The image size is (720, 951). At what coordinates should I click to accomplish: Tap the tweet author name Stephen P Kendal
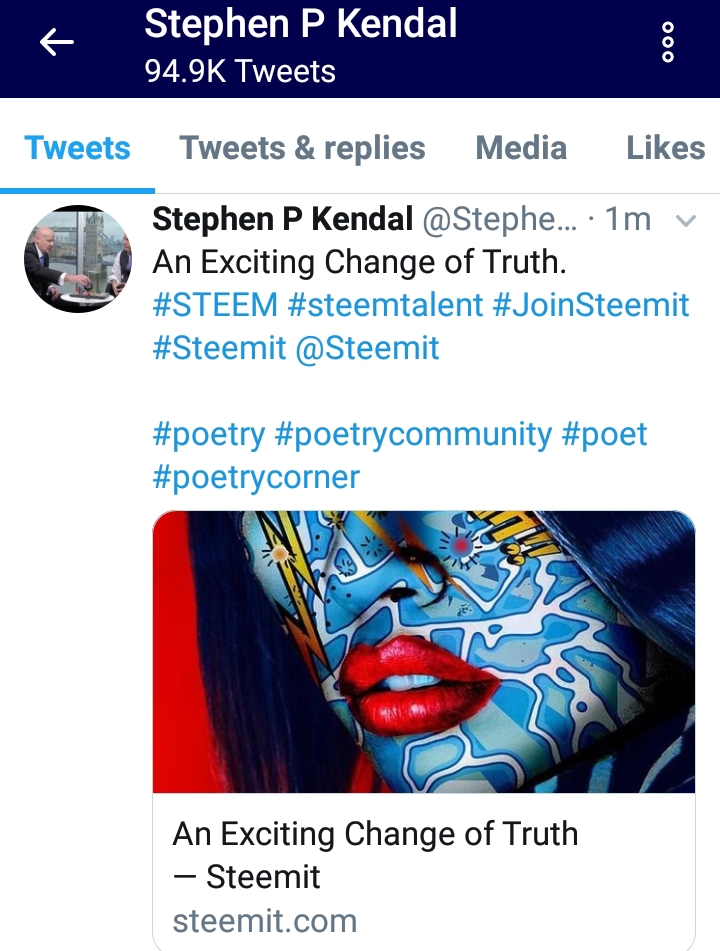click(x=283, y=219)
